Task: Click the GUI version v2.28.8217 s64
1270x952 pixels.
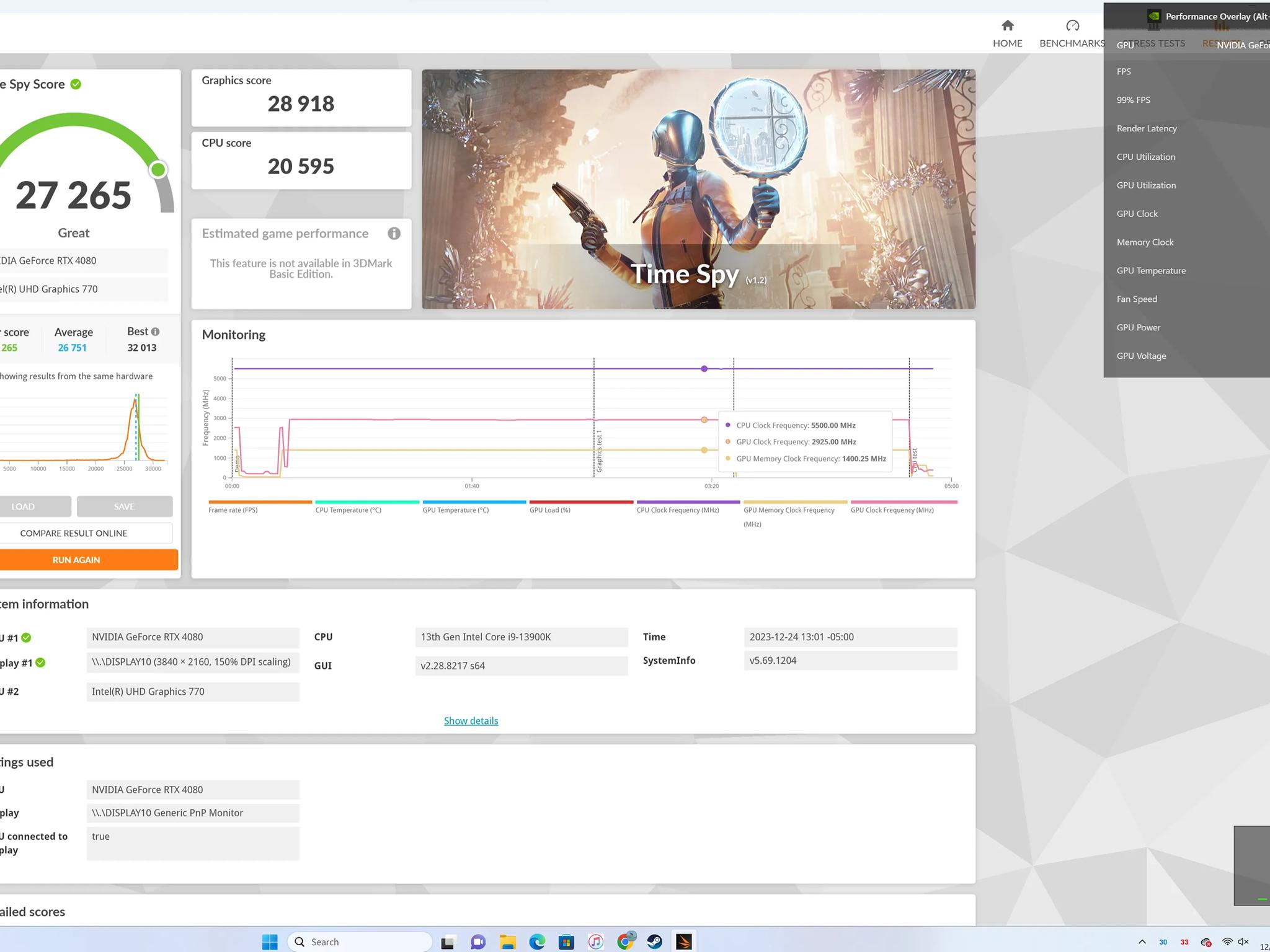Action: tap(522, 666)
